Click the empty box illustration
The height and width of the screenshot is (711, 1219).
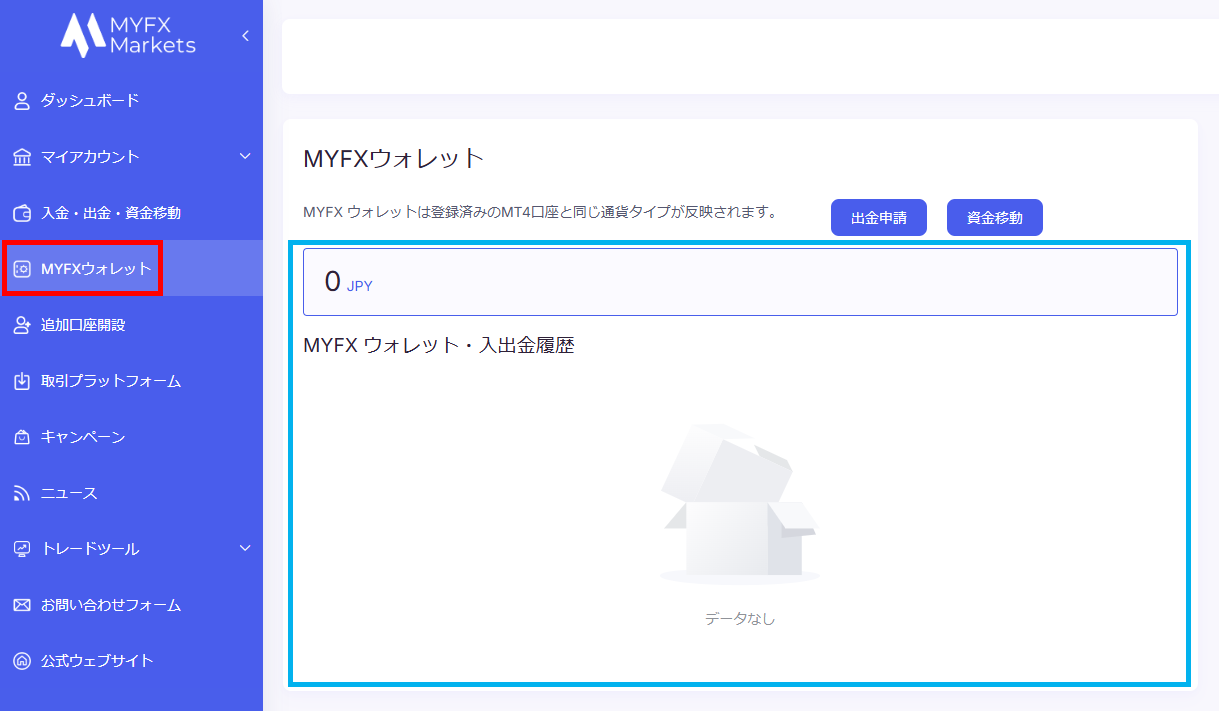(x=740, y=504)
